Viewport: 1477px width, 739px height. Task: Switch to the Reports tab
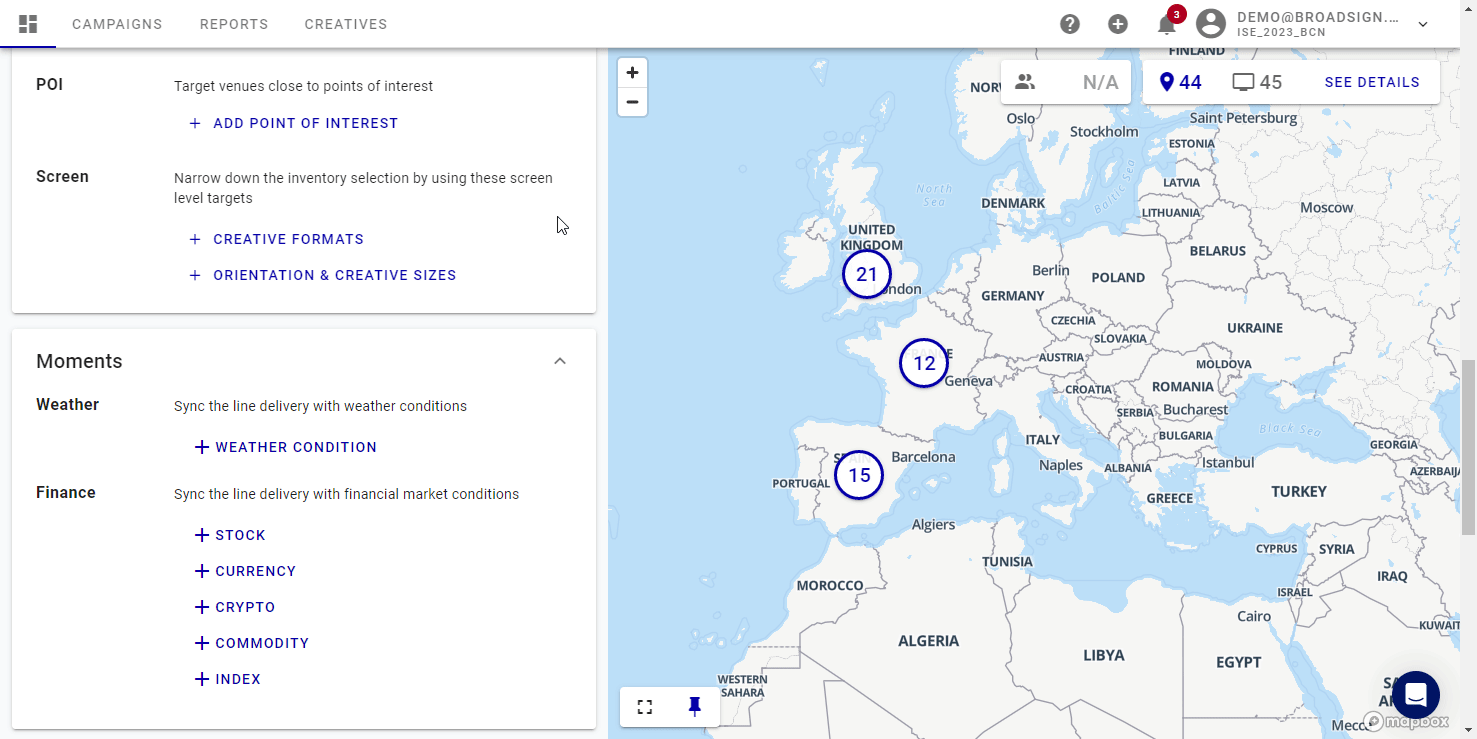click(x=234, y=24)
